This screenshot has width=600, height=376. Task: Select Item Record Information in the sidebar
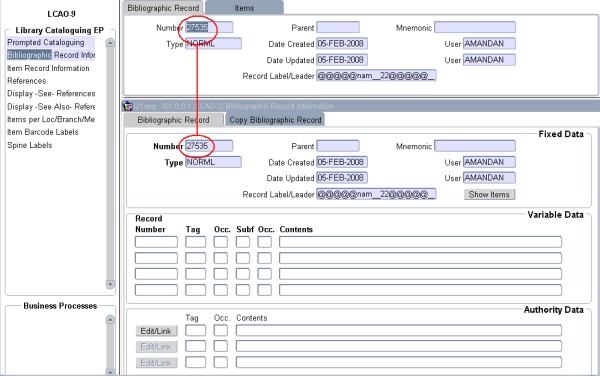48,68
